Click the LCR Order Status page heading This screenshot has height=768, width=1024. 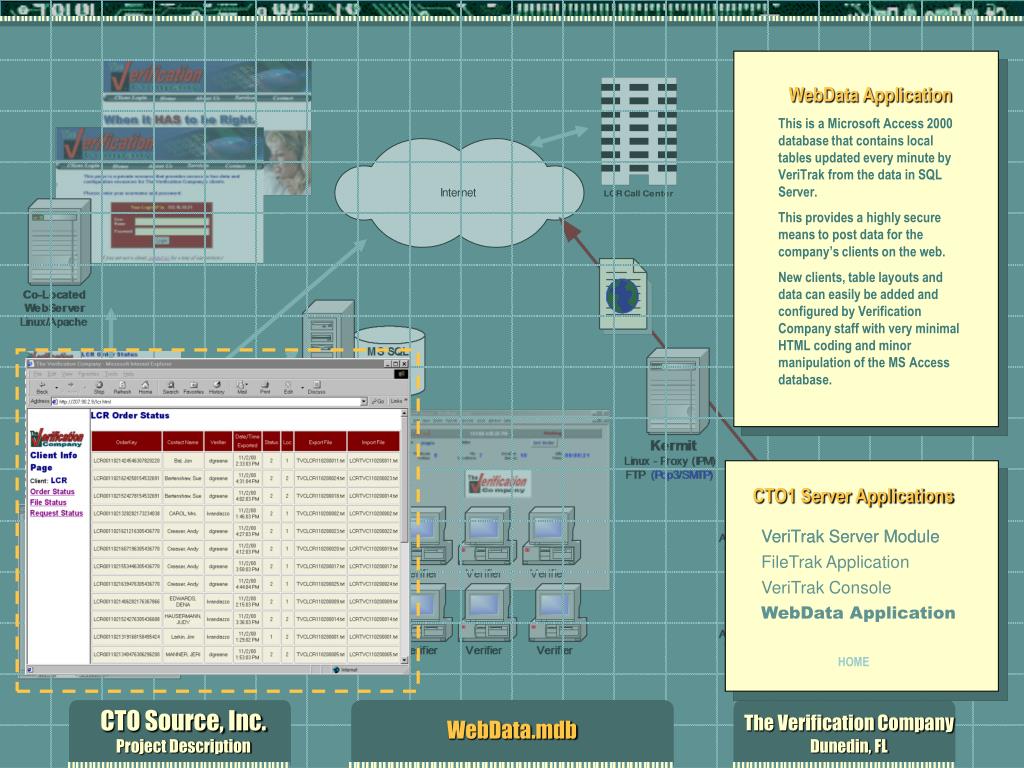click(x=130, y=415)
